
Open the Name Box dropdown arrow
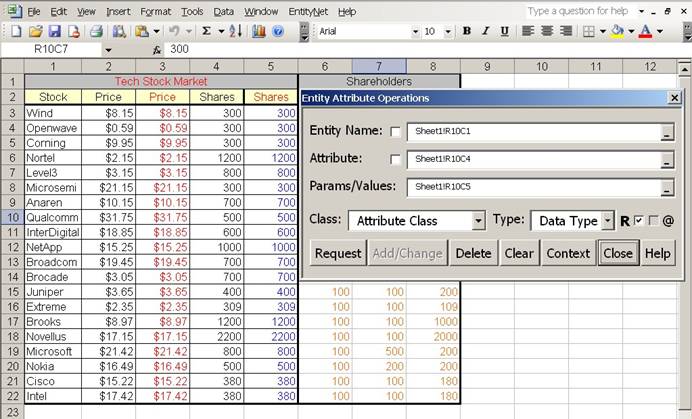tap(109, 50)
